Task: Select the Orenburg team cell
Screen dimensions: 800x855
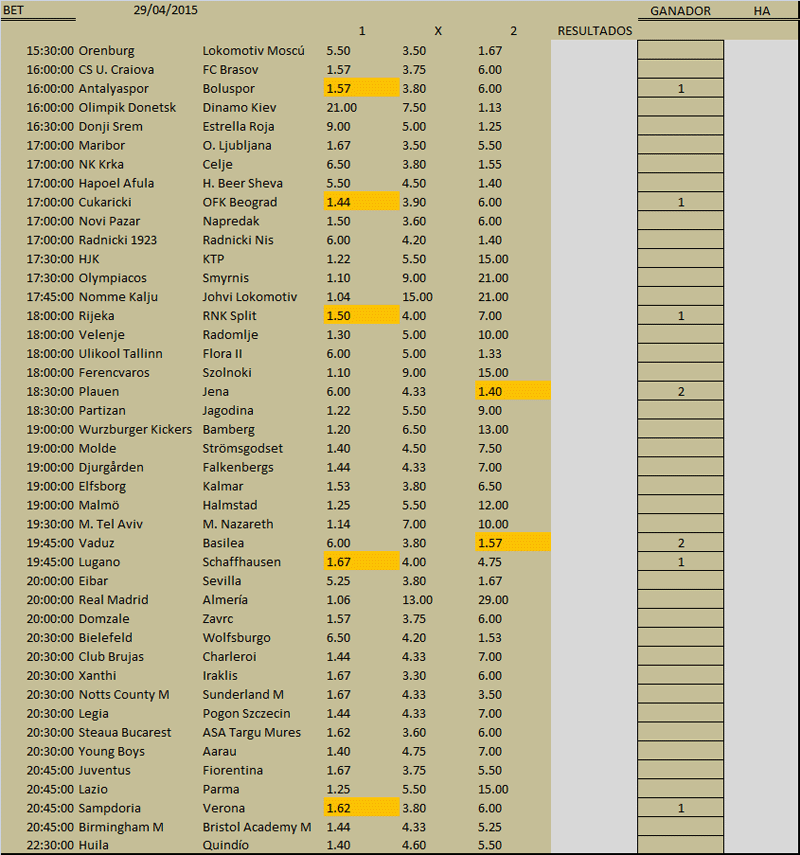Action: click(x=106, y=51)
